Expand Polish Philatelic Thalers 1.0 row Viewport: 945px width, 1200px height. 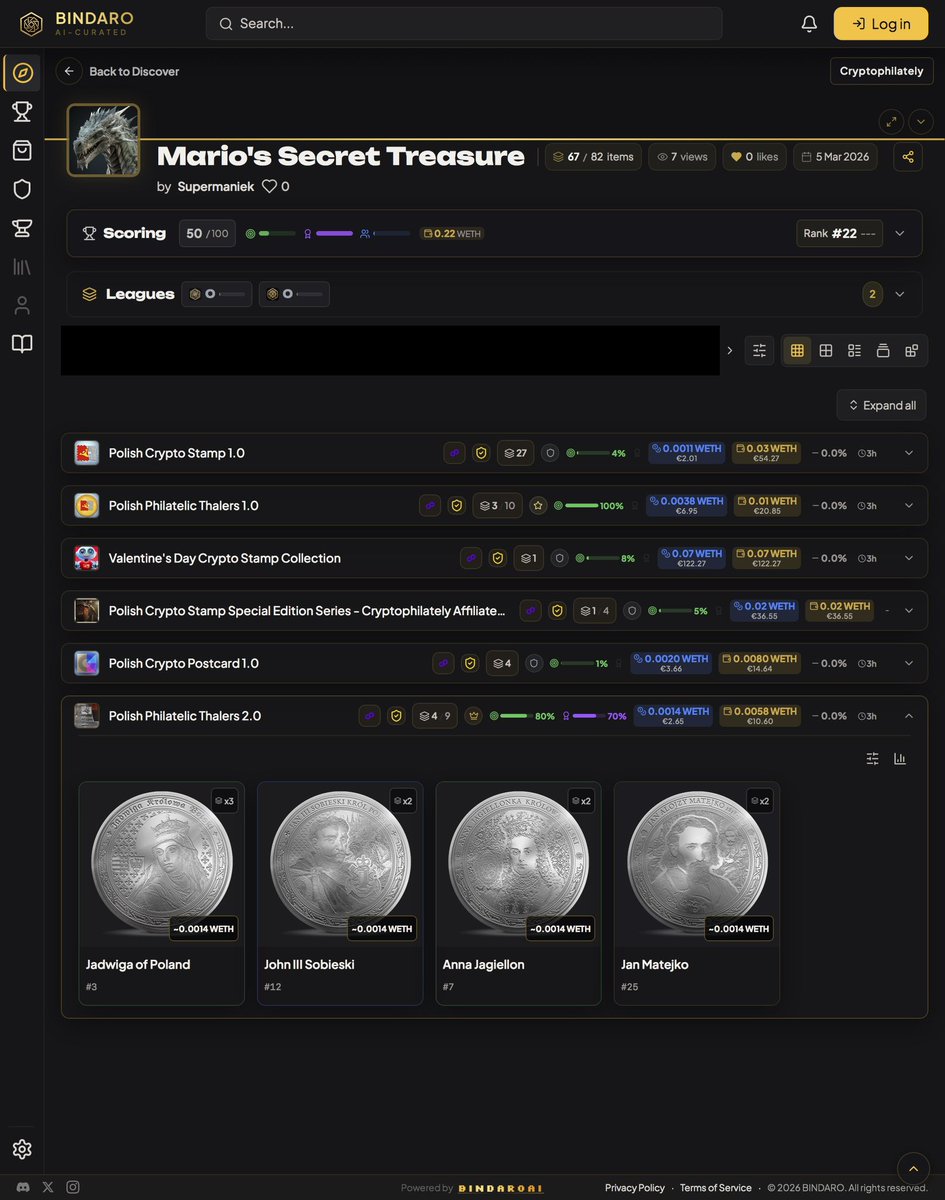pyautogui.click(x=909, y=506)
